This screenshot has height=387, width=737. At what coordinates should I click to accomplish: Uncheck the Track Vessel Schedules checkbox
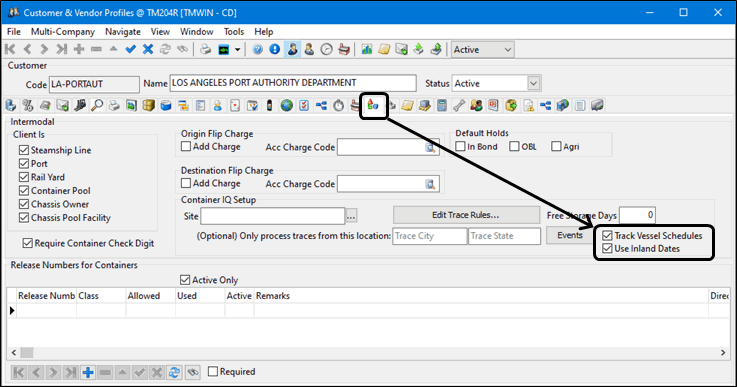pyautogui.click(x=607, y=236)
